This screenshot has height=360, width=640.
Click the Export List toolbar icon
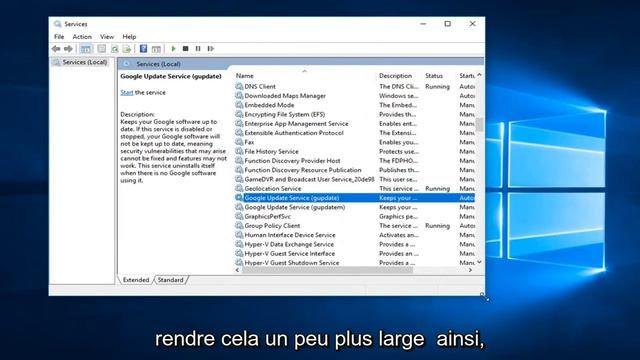click(127, 49)
